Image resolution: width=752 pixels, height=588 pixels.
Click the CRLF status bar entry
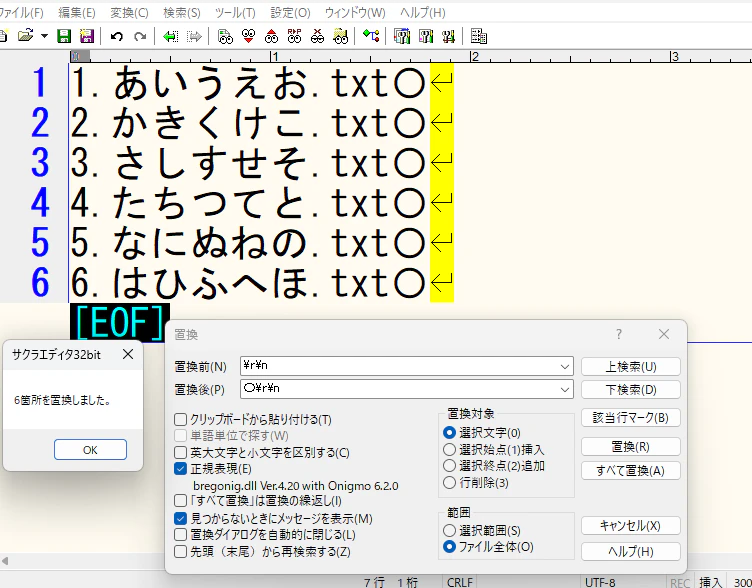459,582
